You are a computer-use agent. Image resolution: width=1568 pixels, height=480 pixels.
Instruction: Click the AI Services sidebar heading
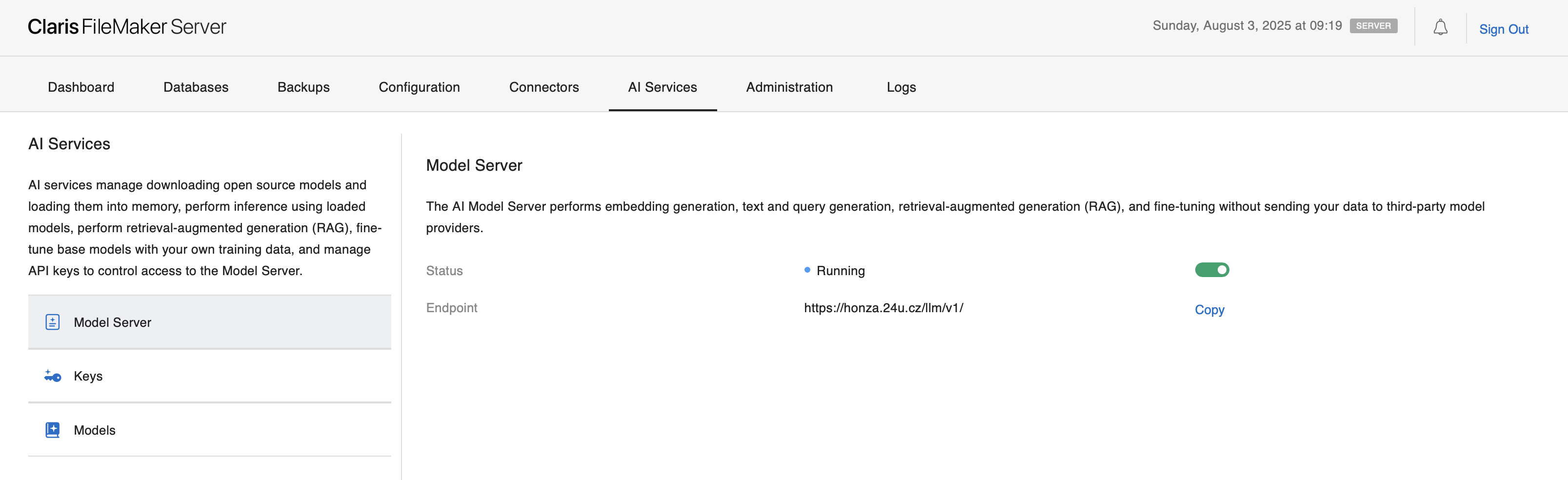[69, 144]
